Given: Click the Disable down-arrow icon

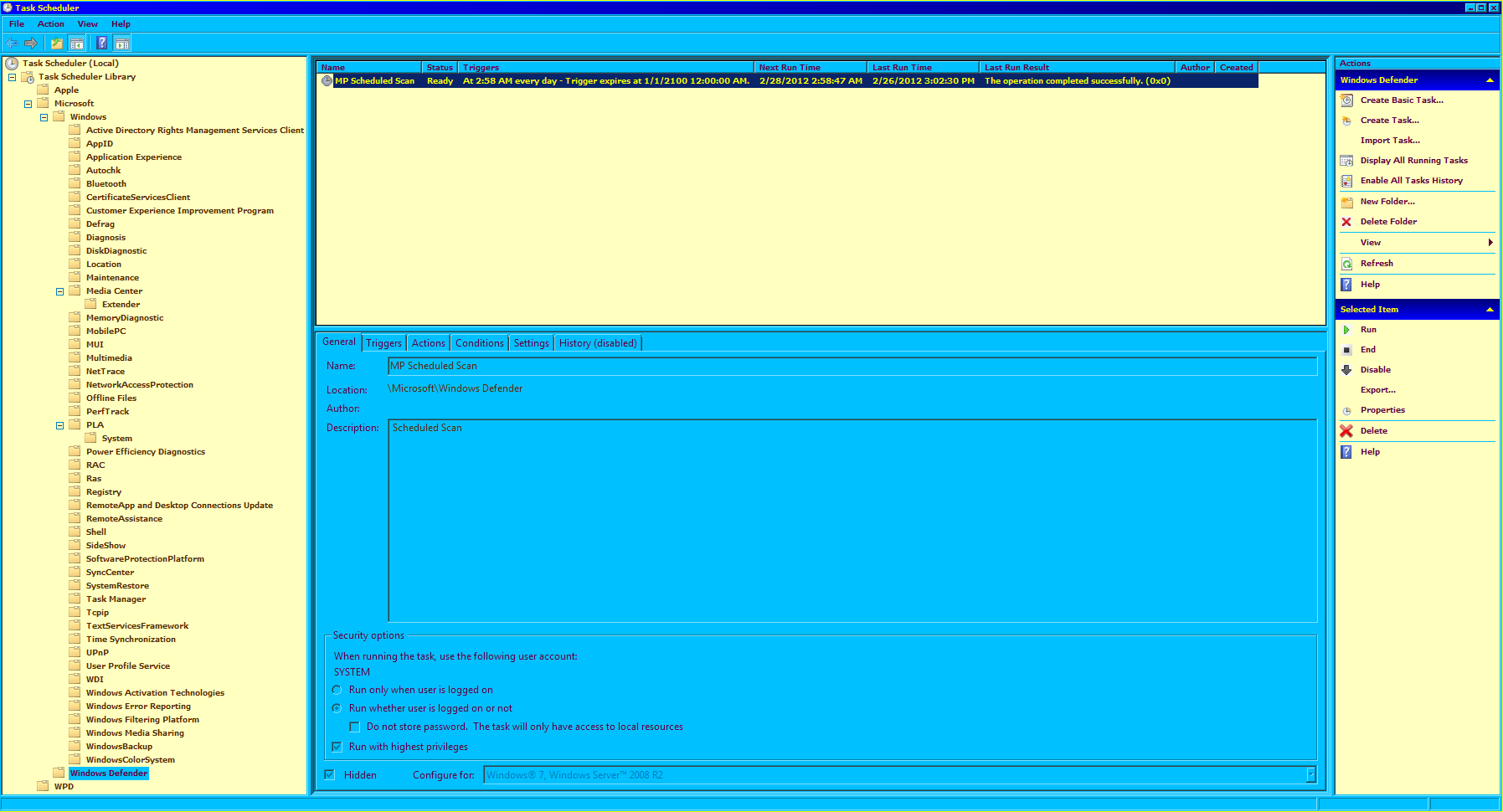Looking at the screenshot, I should (x=1346, y=370).
